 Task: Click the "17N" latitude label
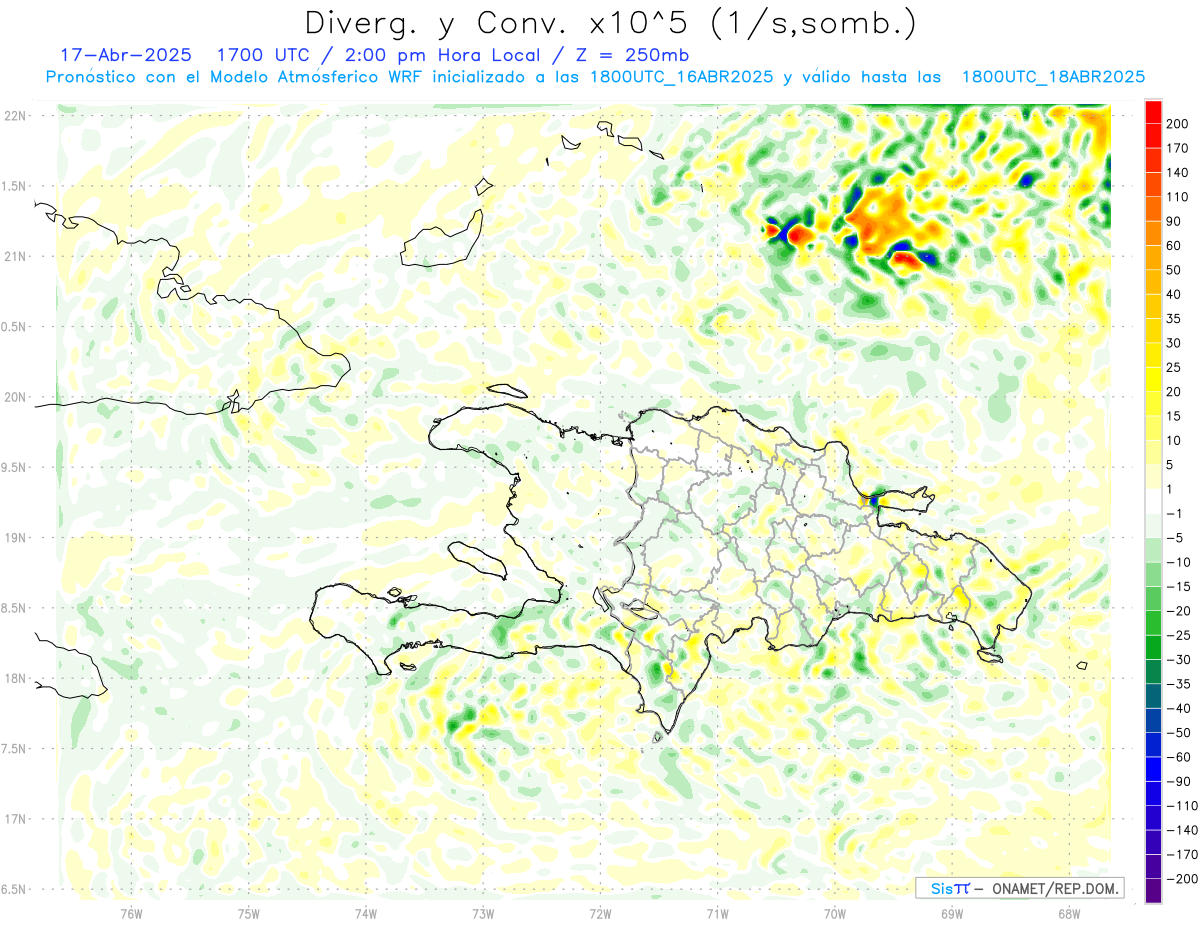(x=16, y=819)
